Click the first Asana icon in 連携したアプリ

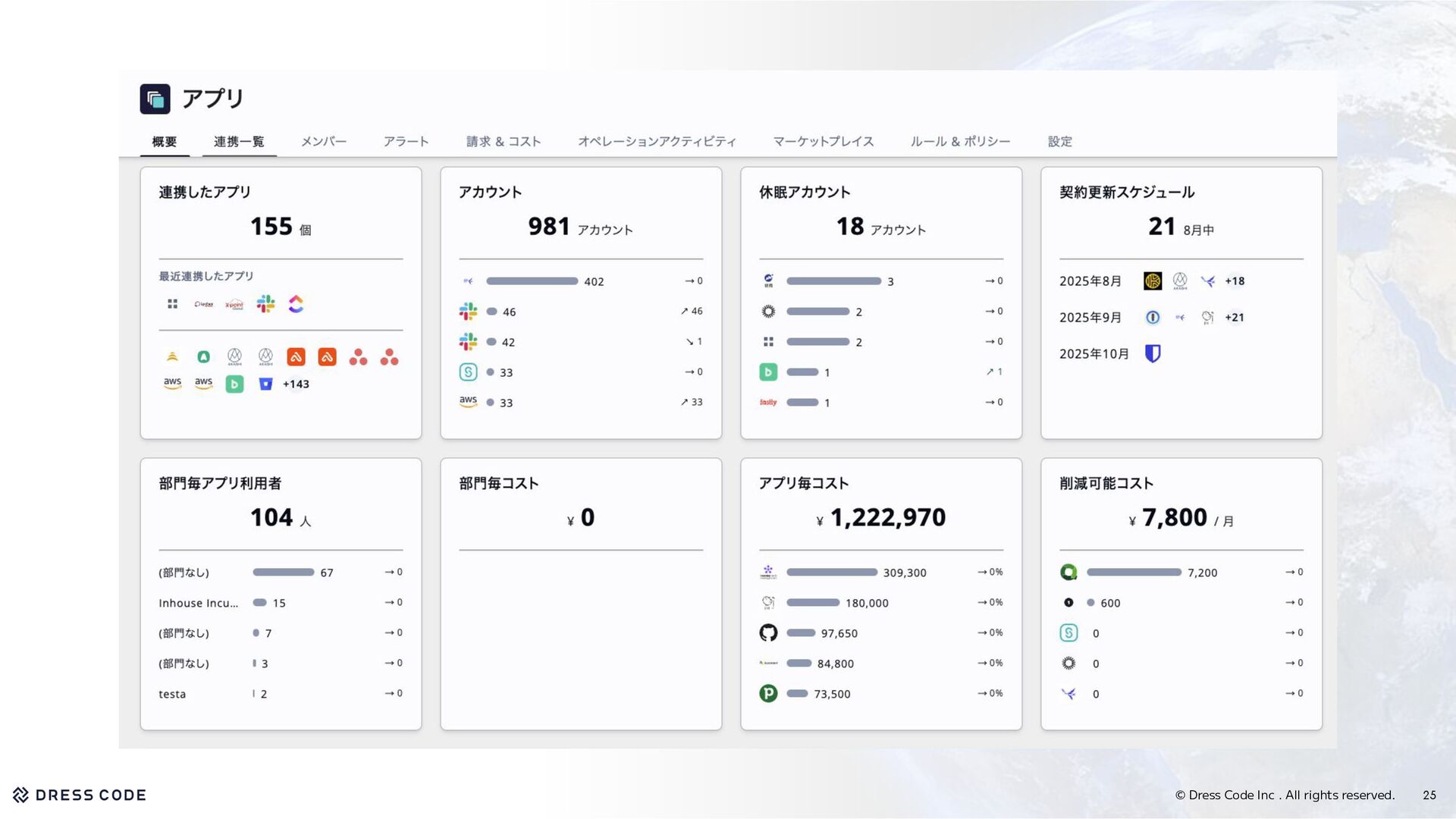coord(358,357)
